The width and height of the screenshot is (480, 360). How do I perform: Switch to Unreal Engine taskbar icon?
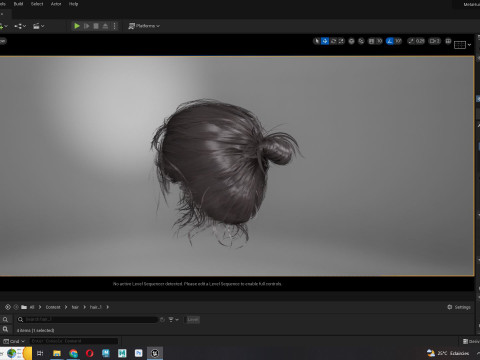[155, 353]
